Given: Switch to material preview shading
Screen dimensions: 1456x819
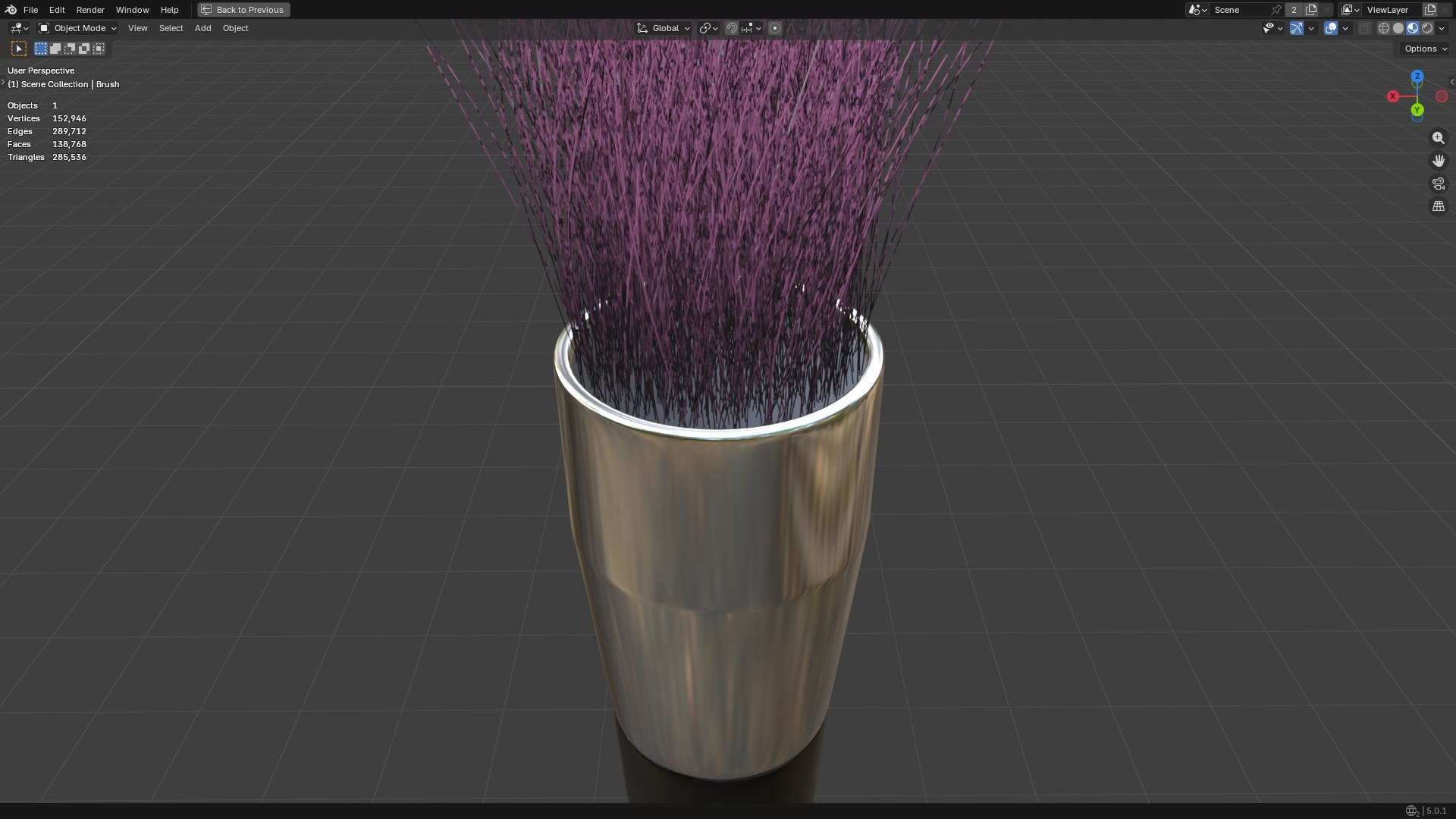Looking at the screenshot, I should 1413,28.
